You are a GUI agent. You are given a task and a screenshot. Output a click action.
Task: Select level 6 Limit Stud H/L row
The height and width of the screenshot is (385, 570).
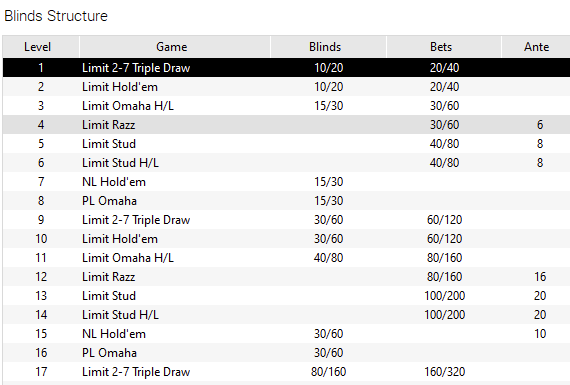click(286, 163)
